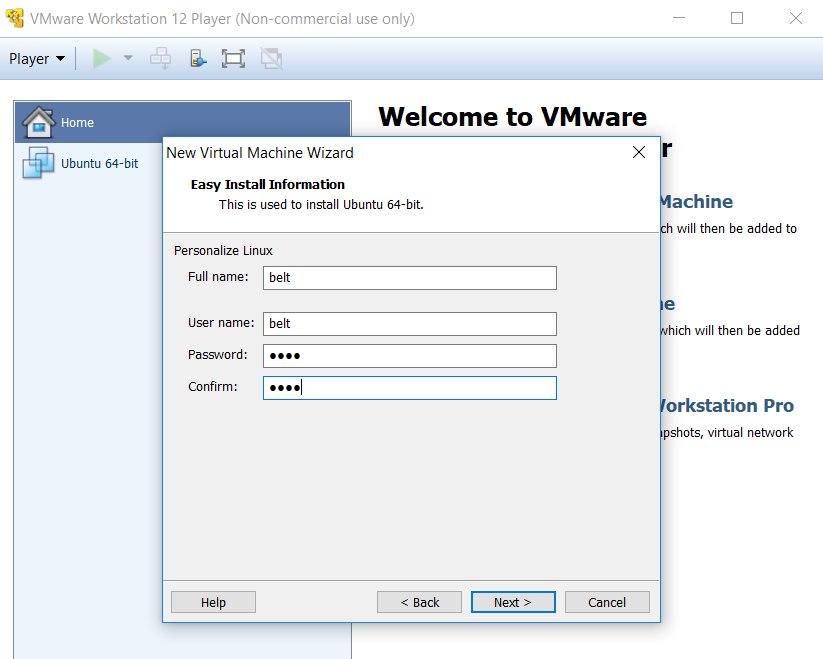This screenshot has height=659, width=823.
Task: Enter full screen mode via toolbar icon
Action: (x=234, y=58)
